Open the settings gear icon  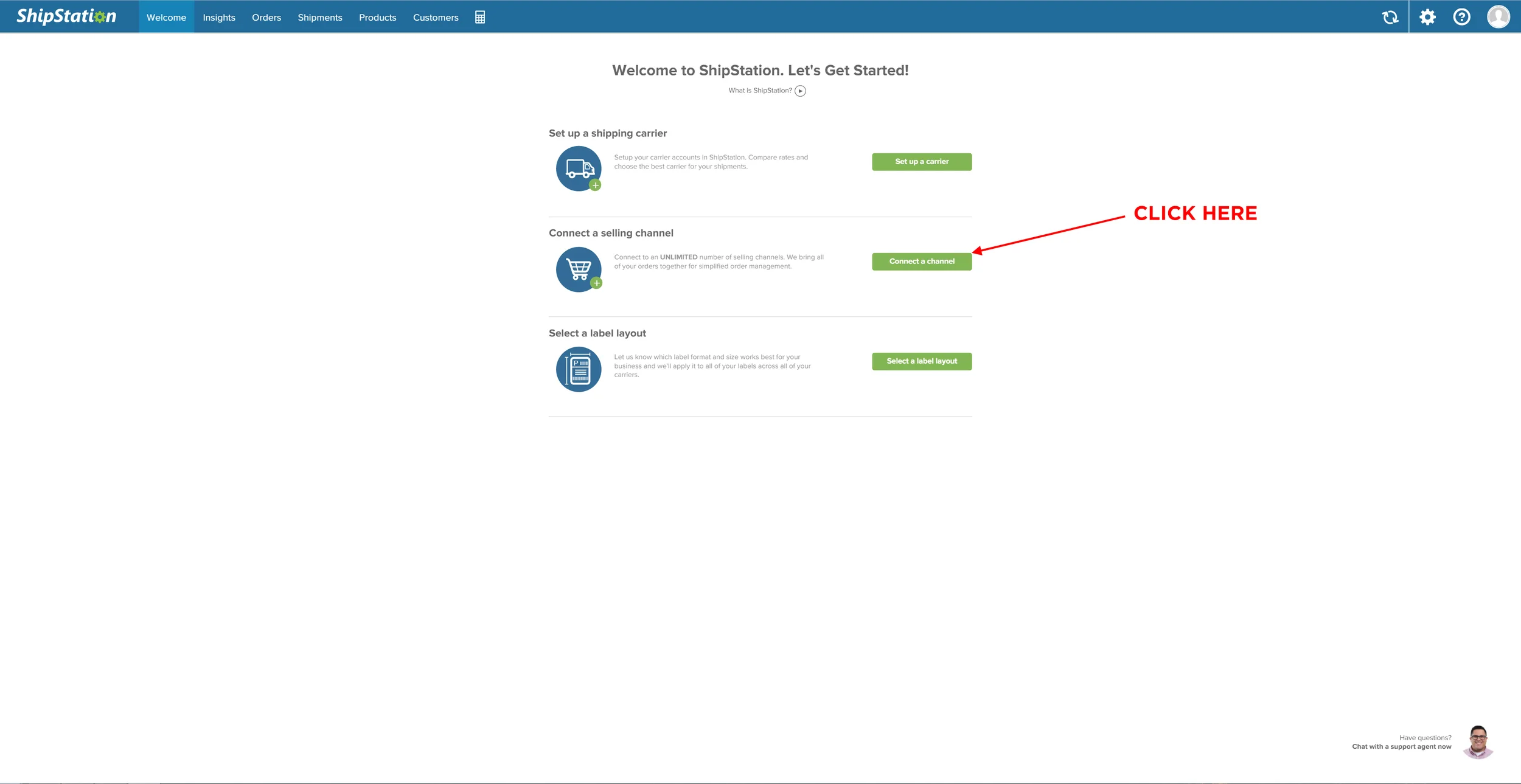[1427, 16]
